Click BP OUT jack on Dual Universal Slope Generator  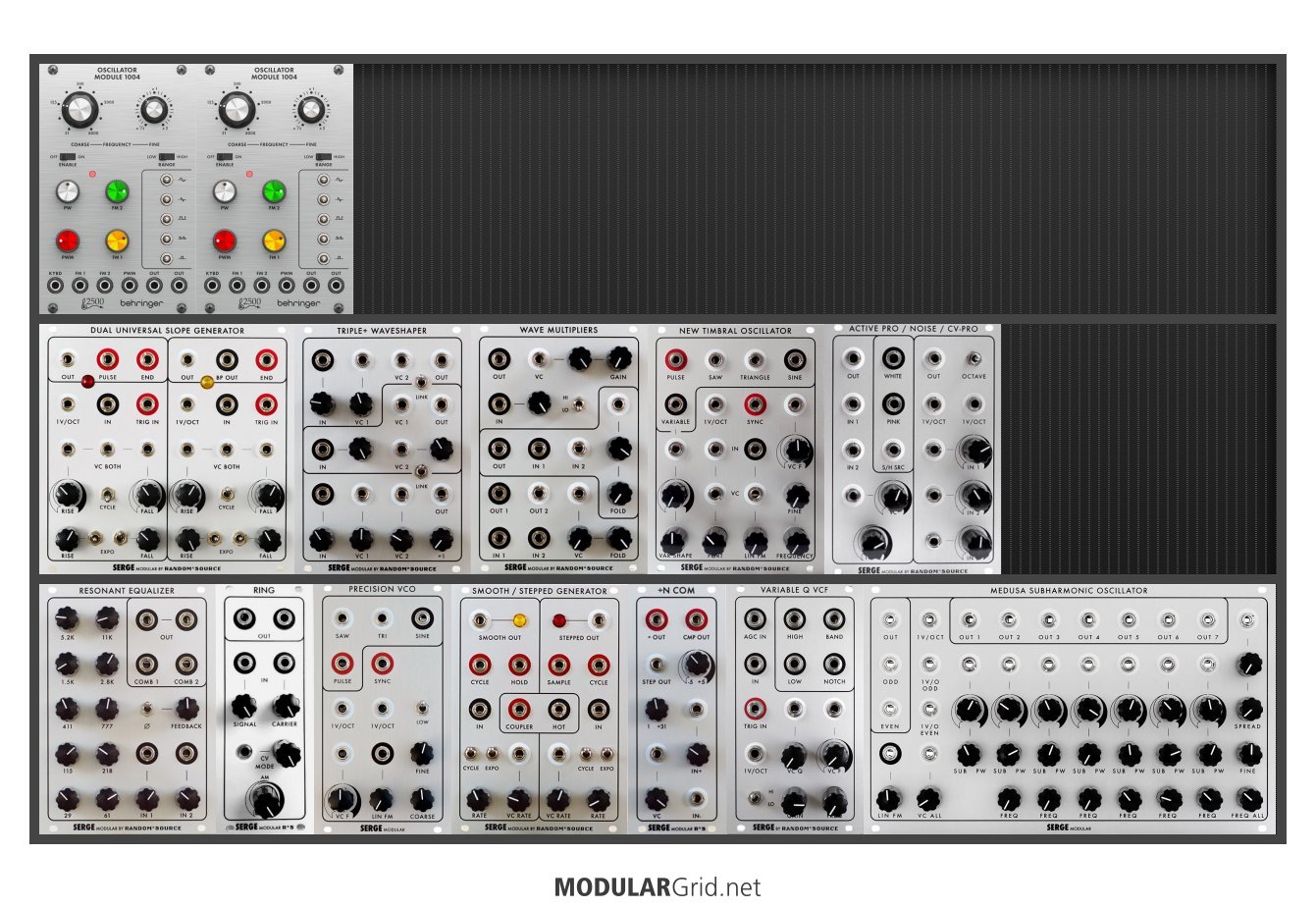(x=227, y=360)
